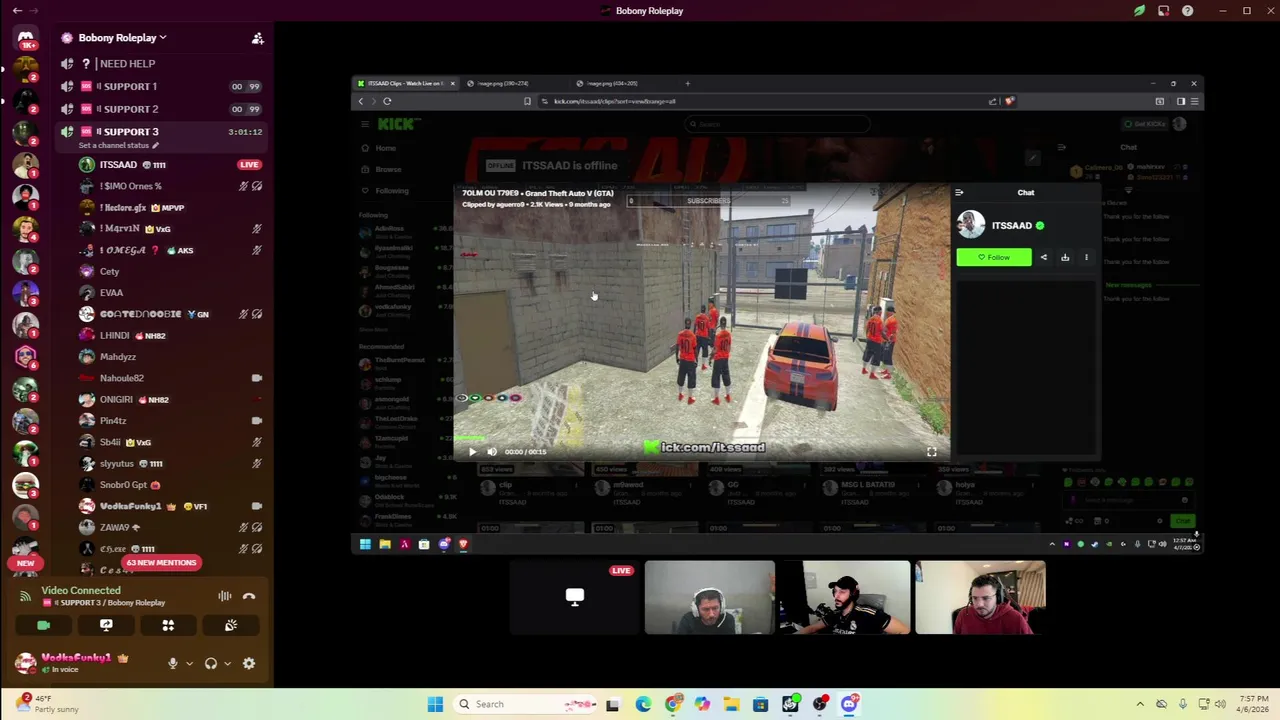Image resolution: width=1280 pixels, height=720 pixels.
Task: Open Discord from the Windows taskbar
Action: coord(849,704)
